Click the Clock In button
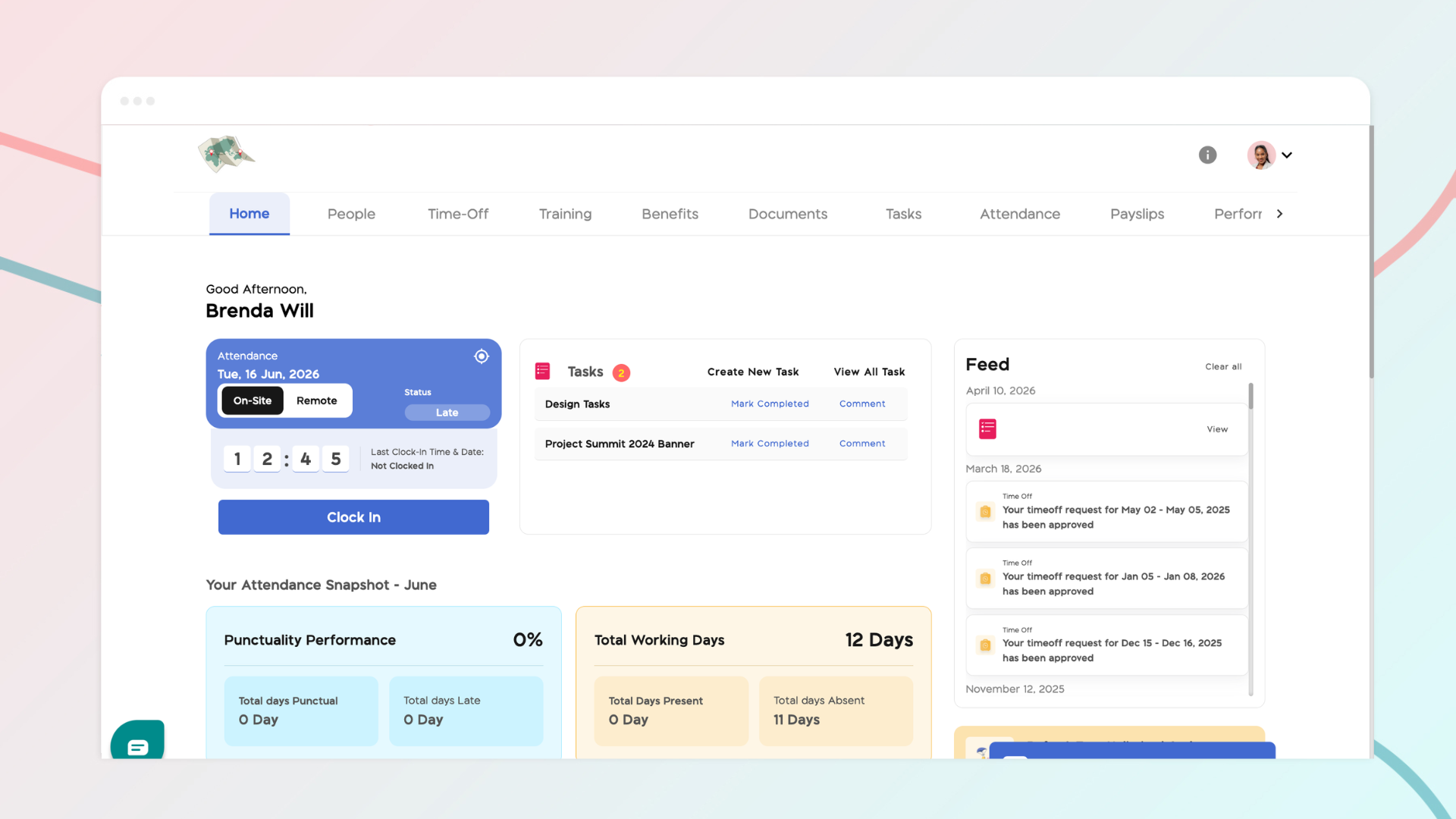1456x819 pixels. [353, 517]
